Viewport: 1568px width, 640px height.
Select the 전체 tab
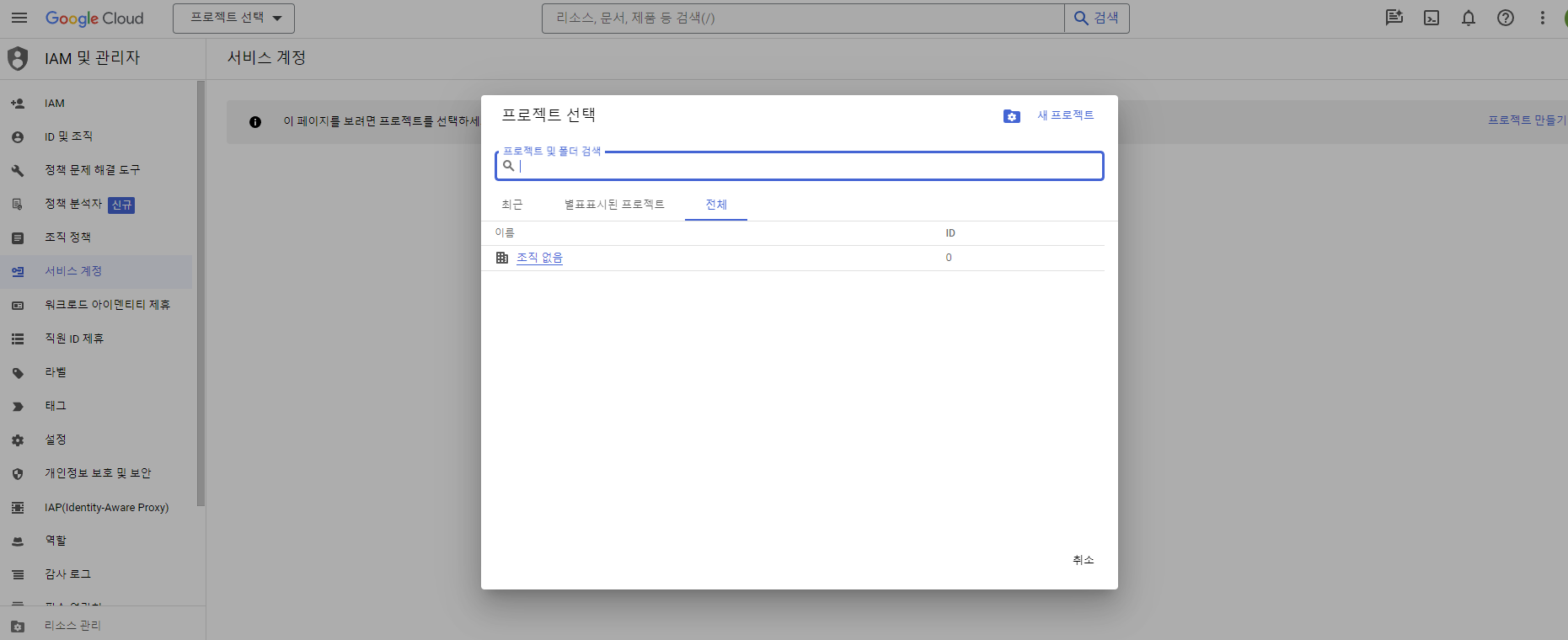click(716, 205)
